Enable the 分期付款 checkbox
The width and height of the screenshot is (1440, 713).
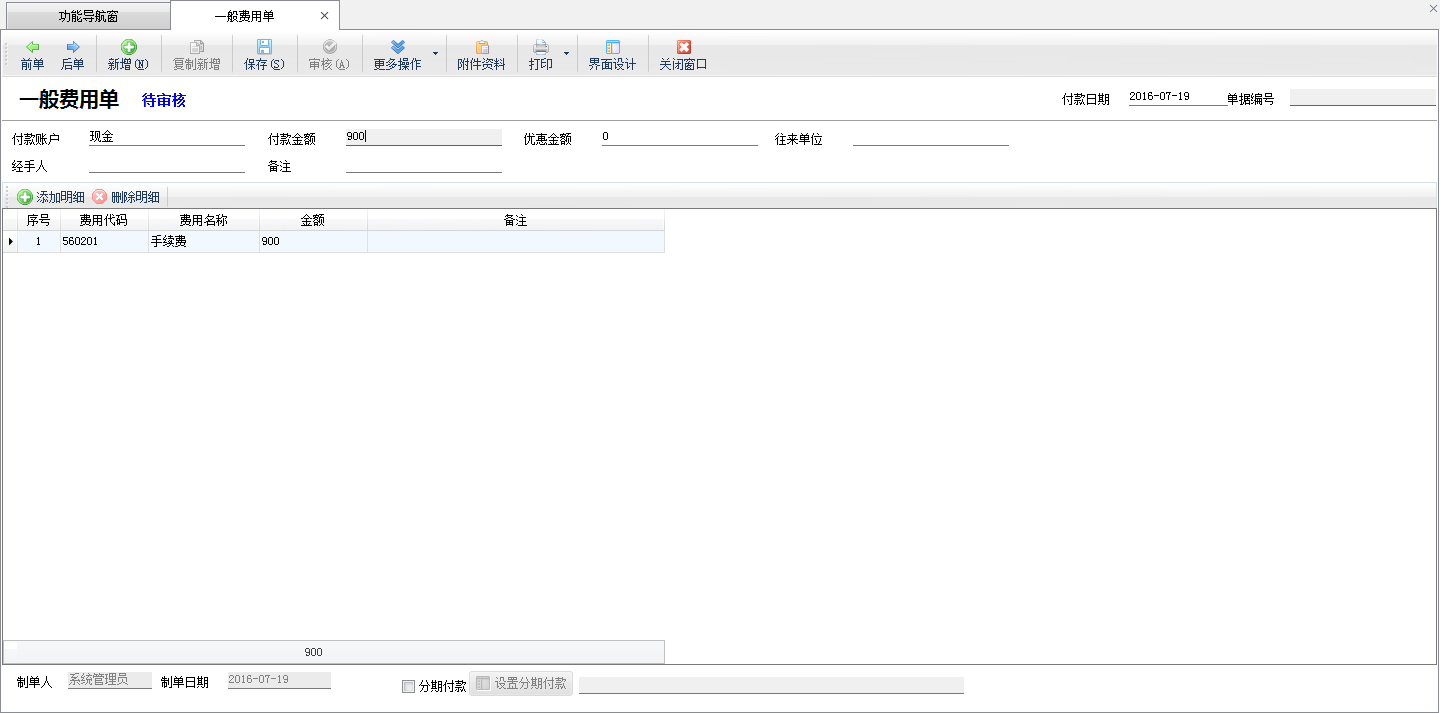click(x=408, y=686)
